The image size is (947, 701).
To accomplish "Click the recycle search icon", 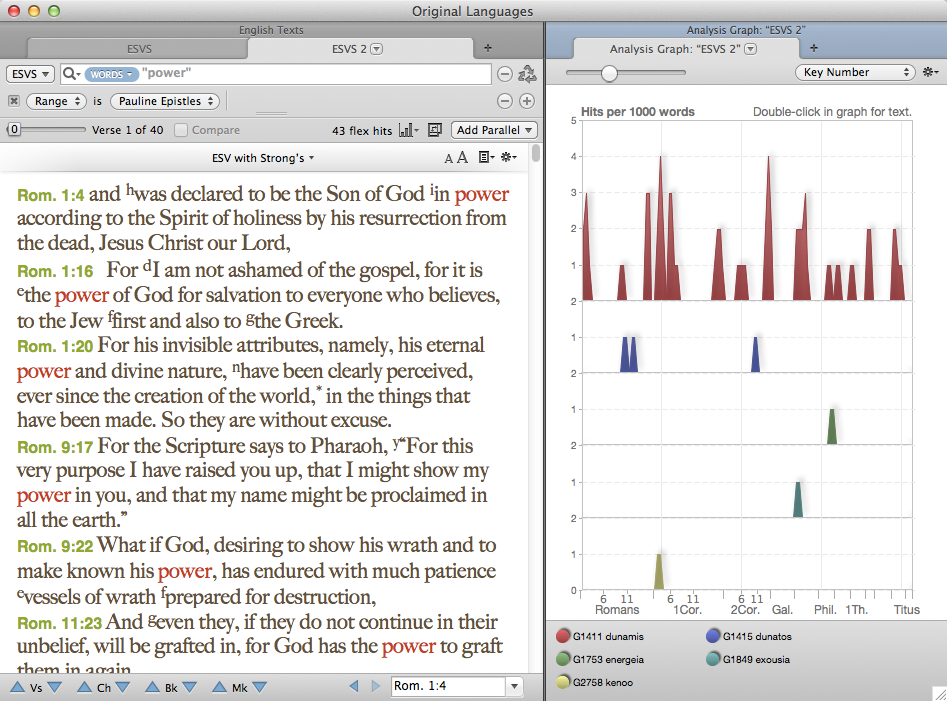I will coord(527,74).
